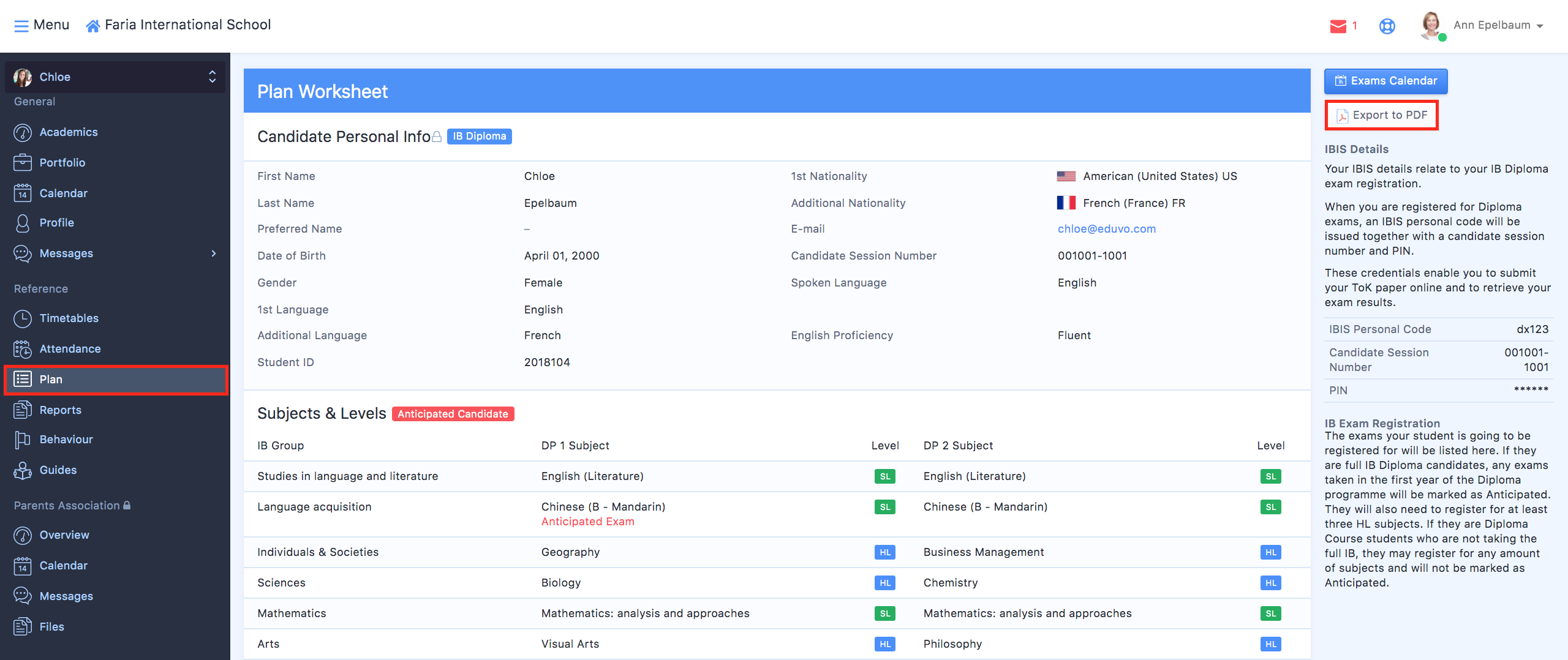Click the Exams Calendar button
The width and height of the screenshot is (1568, 660).
pos(1385,81)
